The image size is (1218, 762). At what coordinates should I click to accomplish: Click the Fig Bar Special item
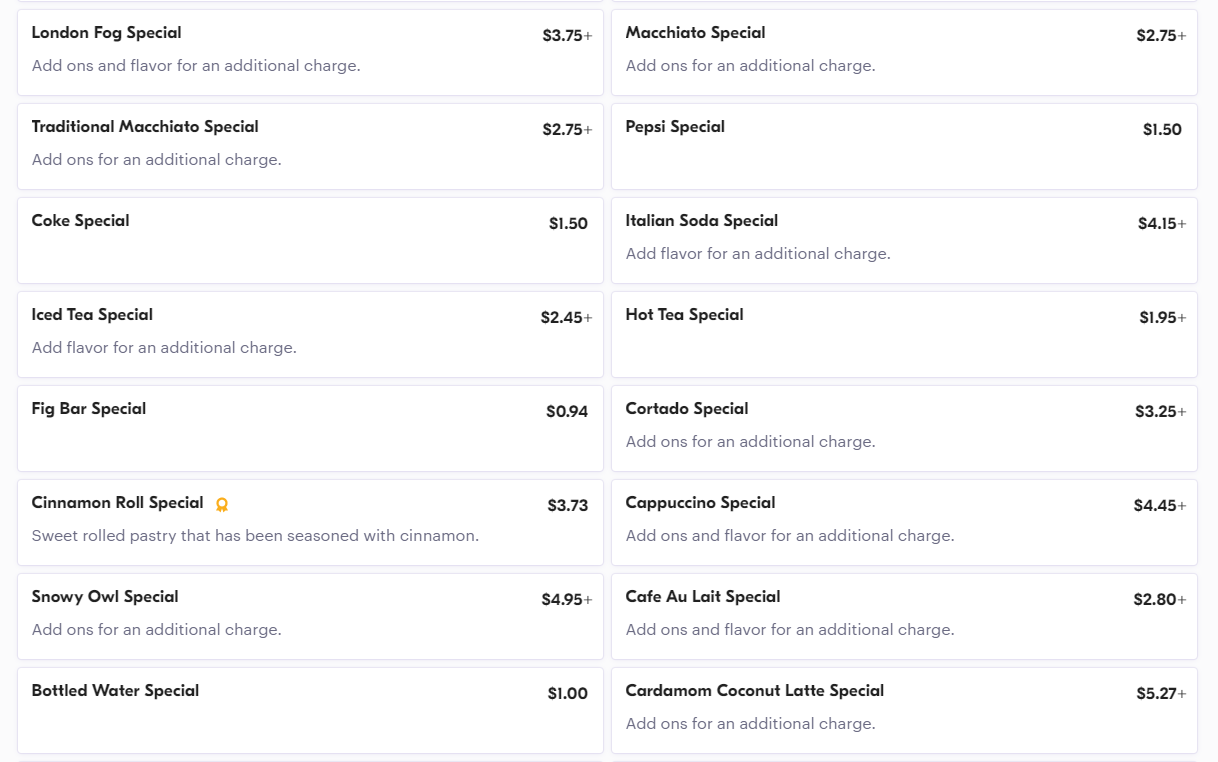(310, 428)
